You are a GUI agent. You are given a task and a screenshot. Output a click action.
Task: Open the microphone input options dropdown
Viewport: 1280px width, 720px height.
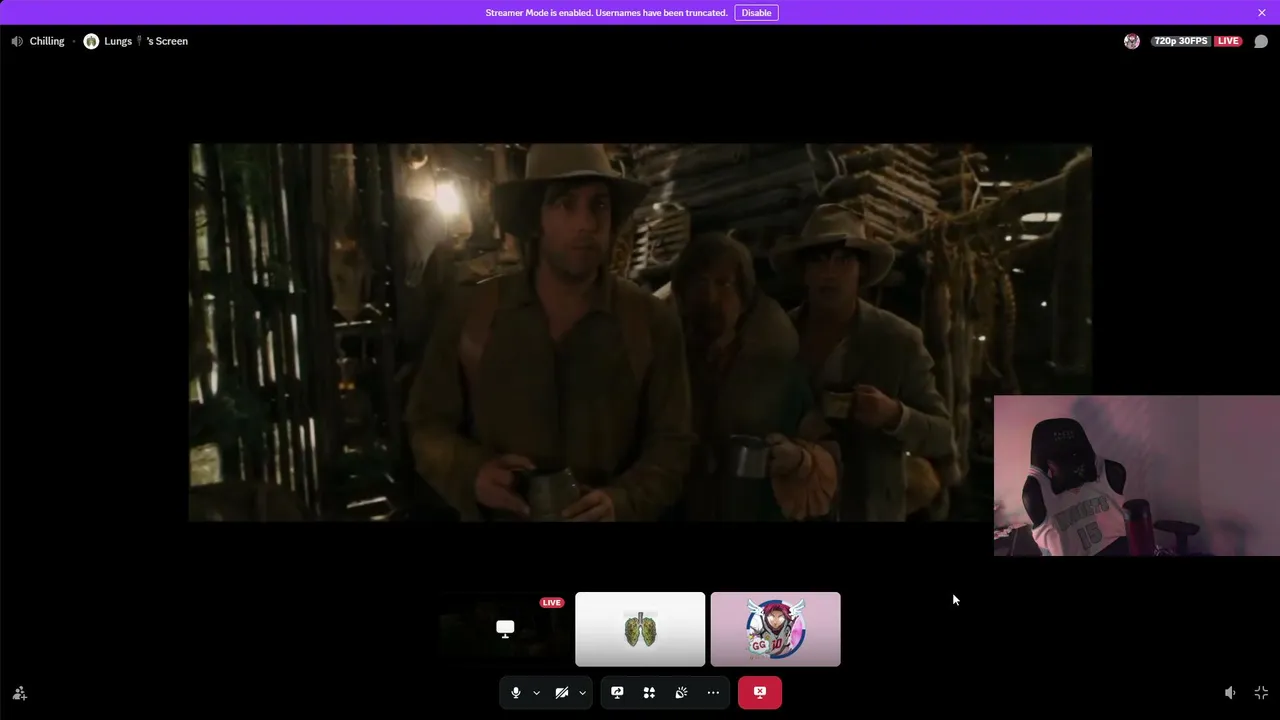(x=536, y=692)
